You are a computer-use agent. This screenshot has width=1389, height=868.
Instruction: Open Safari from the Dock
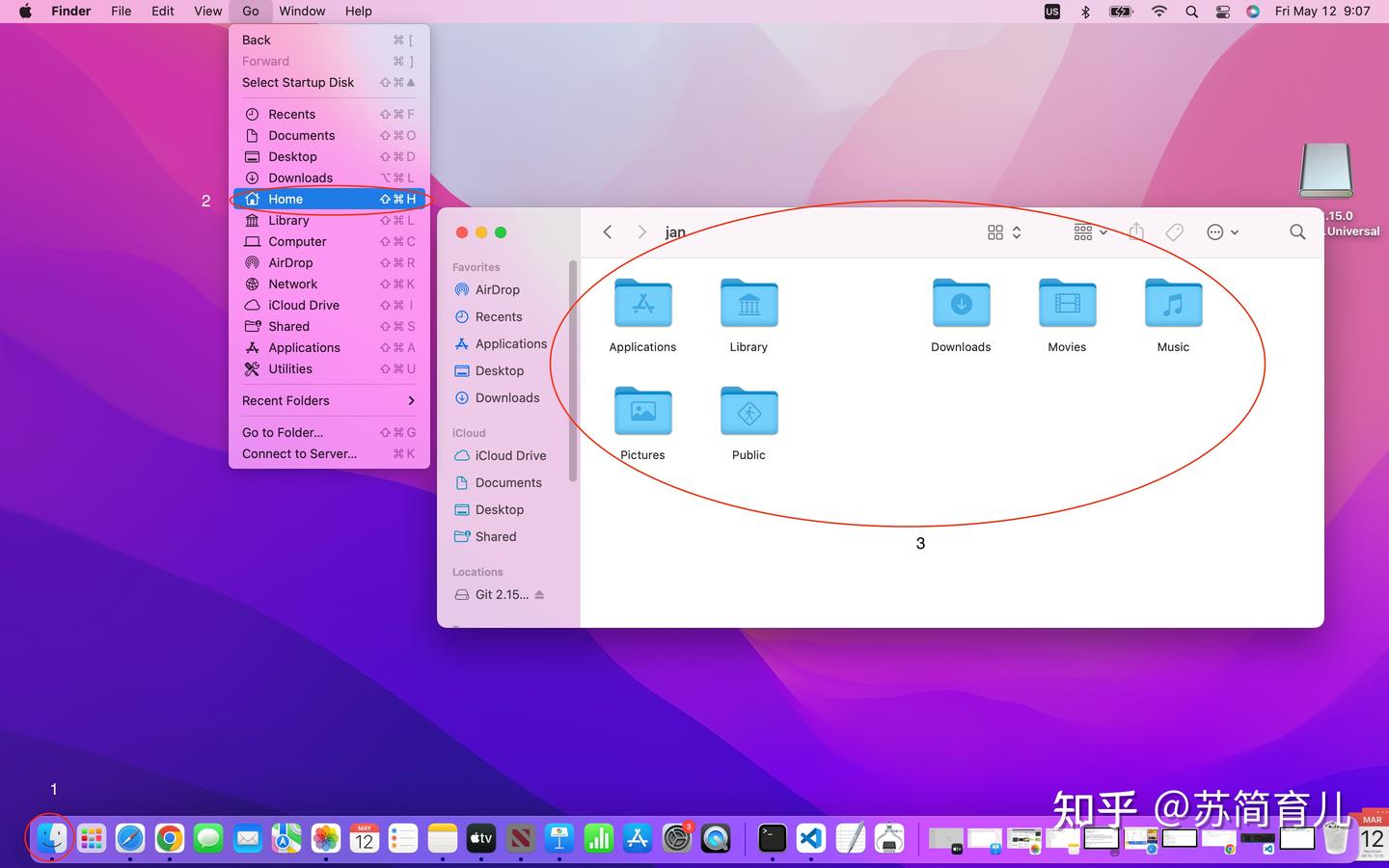[x=130, y=838]
